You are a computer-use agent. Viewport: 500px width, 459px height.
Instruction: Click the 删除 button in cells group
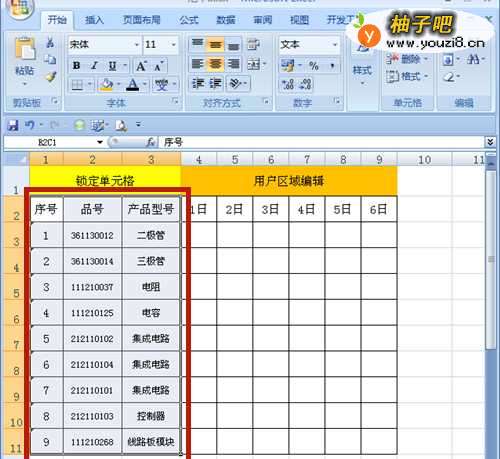(407, 60)
